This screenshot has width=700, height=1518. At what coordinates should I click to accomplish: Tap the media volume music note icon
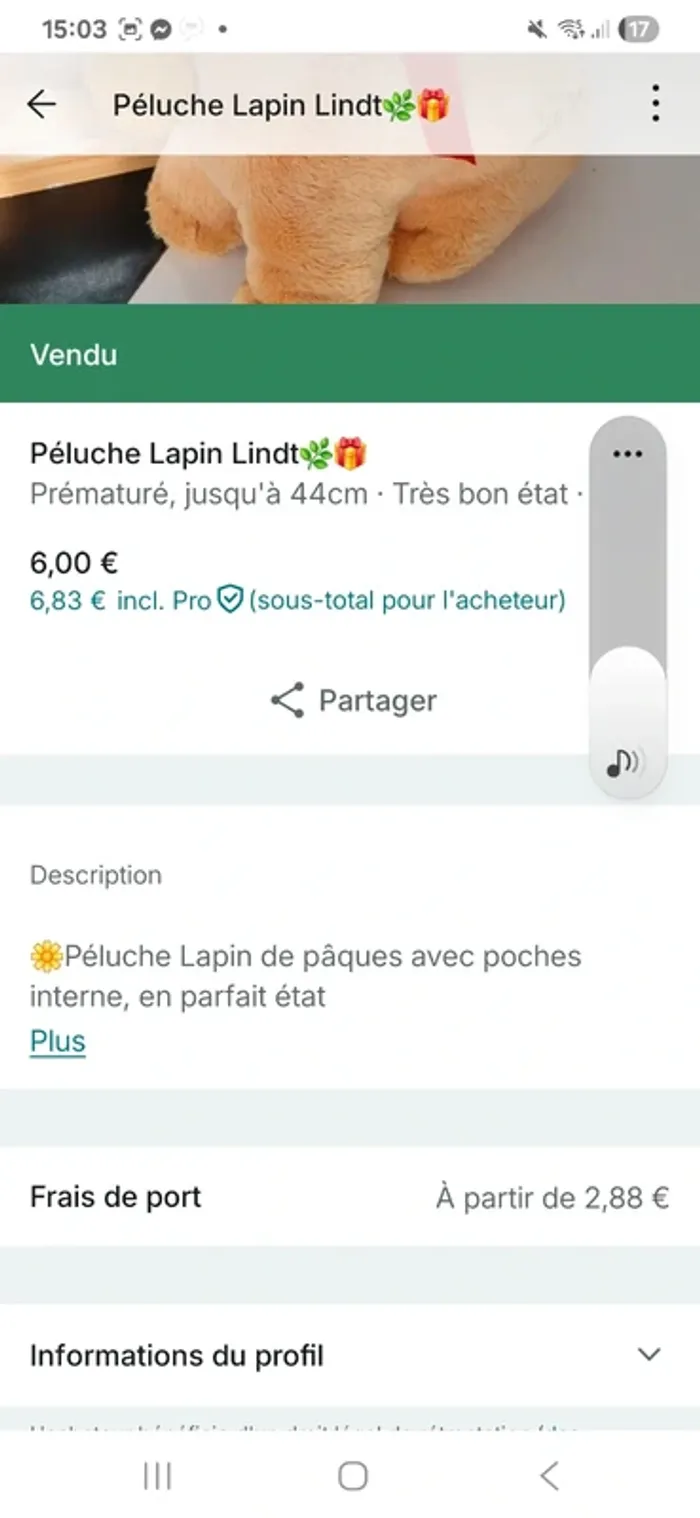(x=624, y=764)
